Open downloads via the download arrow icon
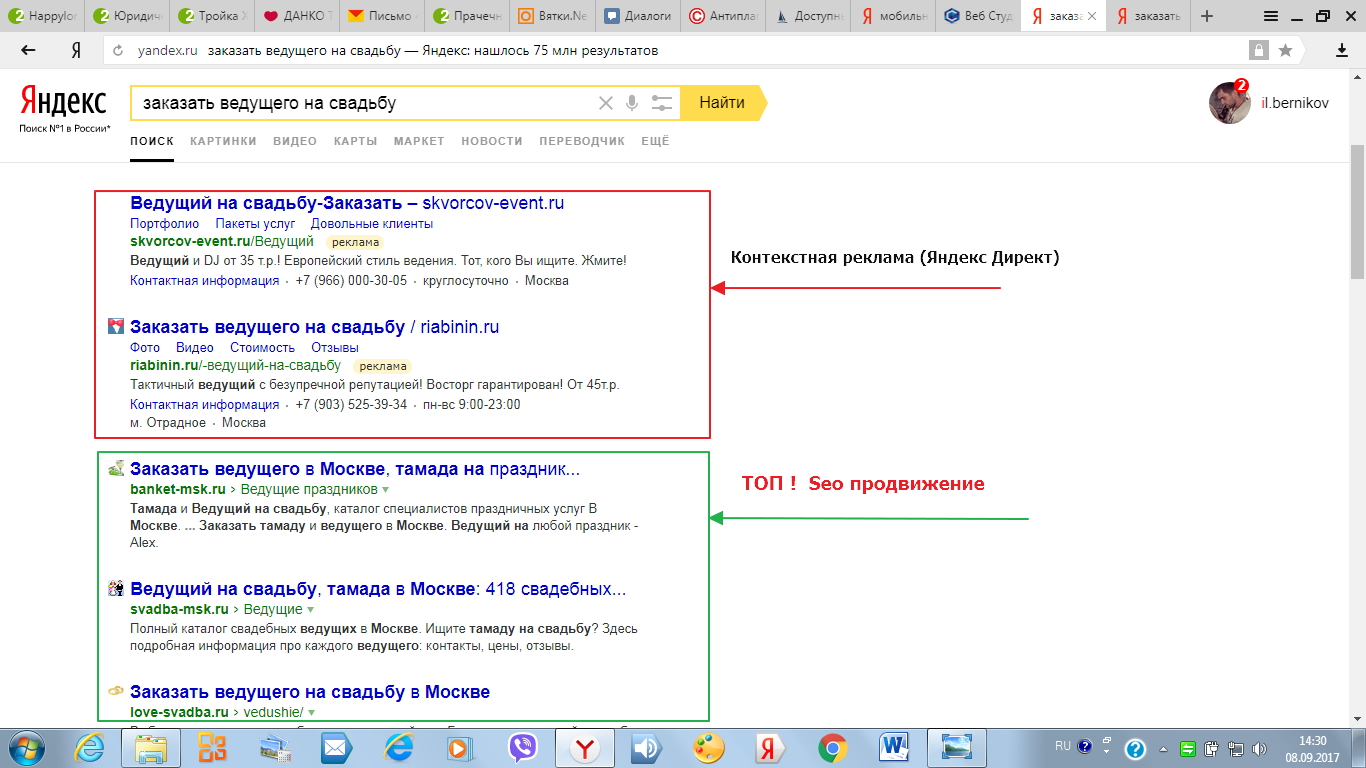Screen dimensions: 1366x768 [x=1342, y=50]
